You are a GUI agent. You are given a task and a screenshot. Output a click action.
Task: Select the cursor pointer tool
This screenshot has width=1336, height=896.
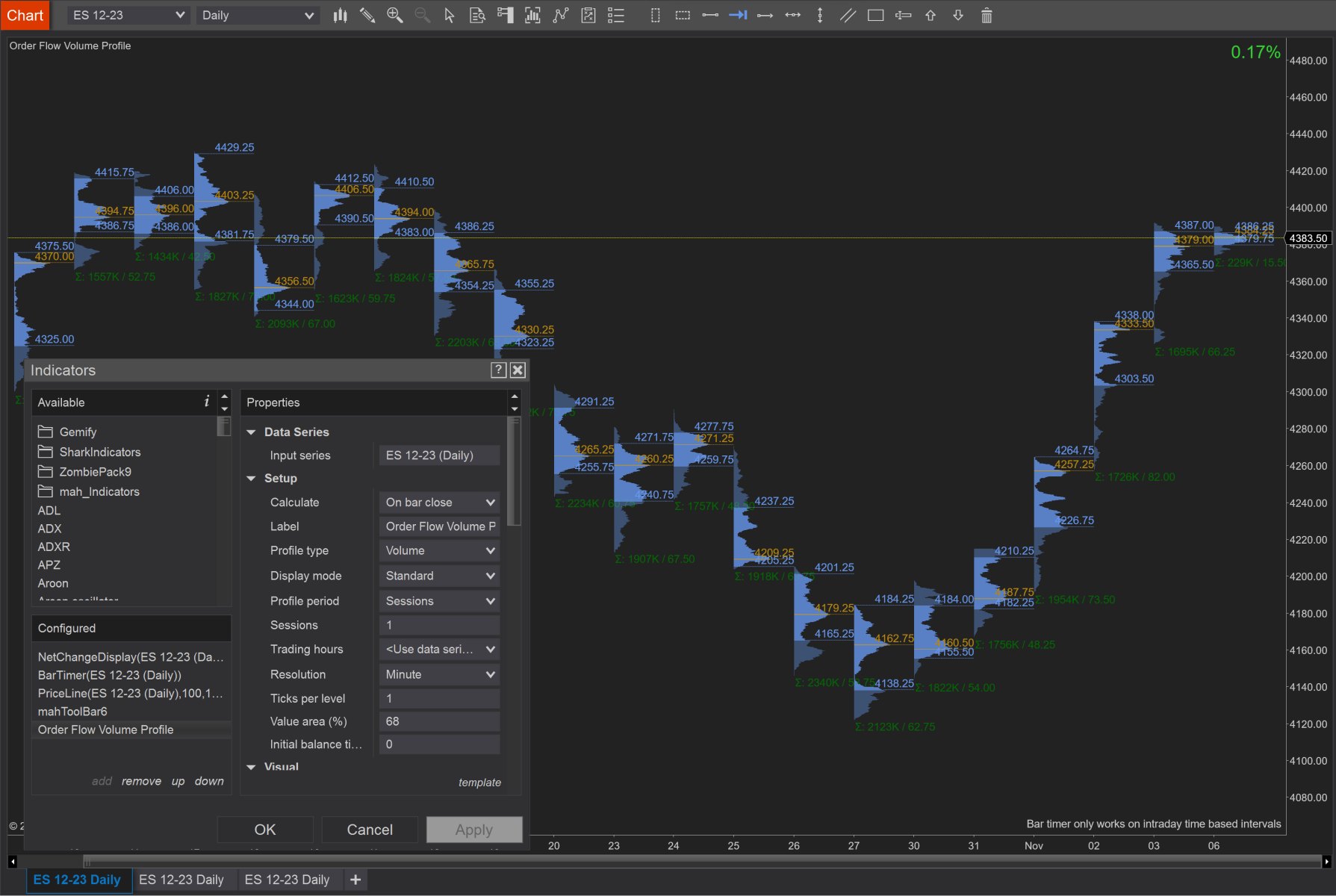coord(450,15)
